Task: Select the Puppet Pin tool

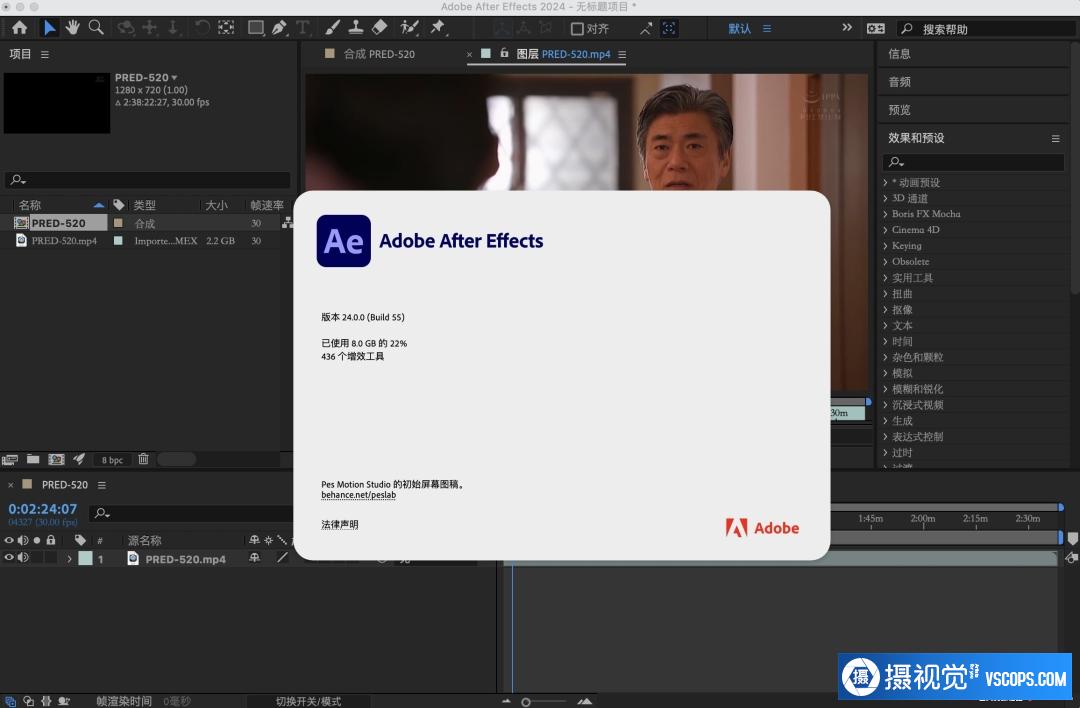Action: pos(438,28)
